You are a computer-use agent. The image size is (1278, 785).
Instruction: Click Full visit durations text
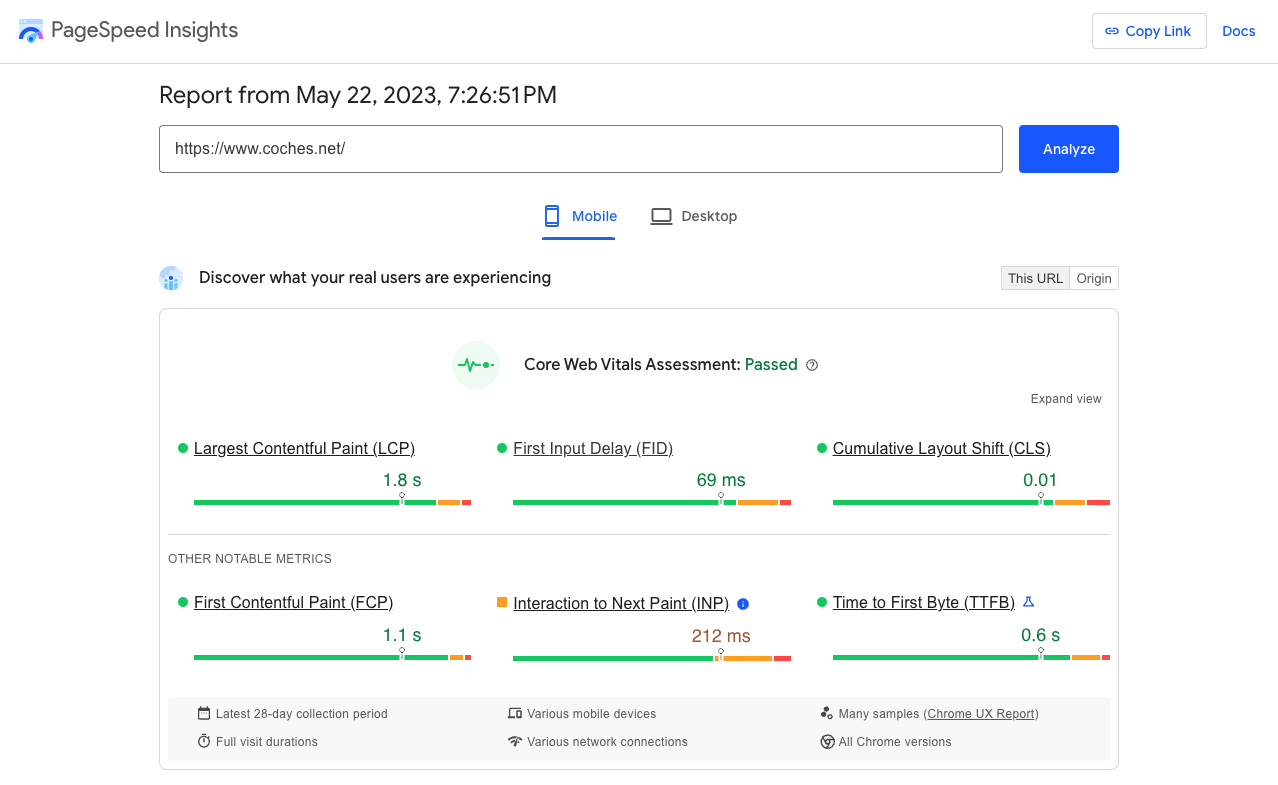(x=267, y=742)
